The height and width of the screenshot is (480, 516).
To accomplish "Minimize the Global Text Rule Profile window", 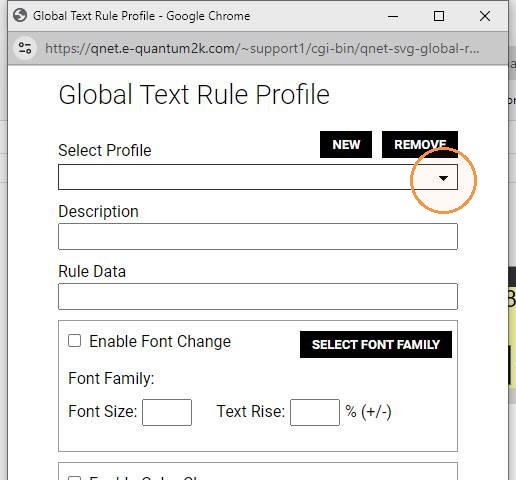I will [393, 16].
